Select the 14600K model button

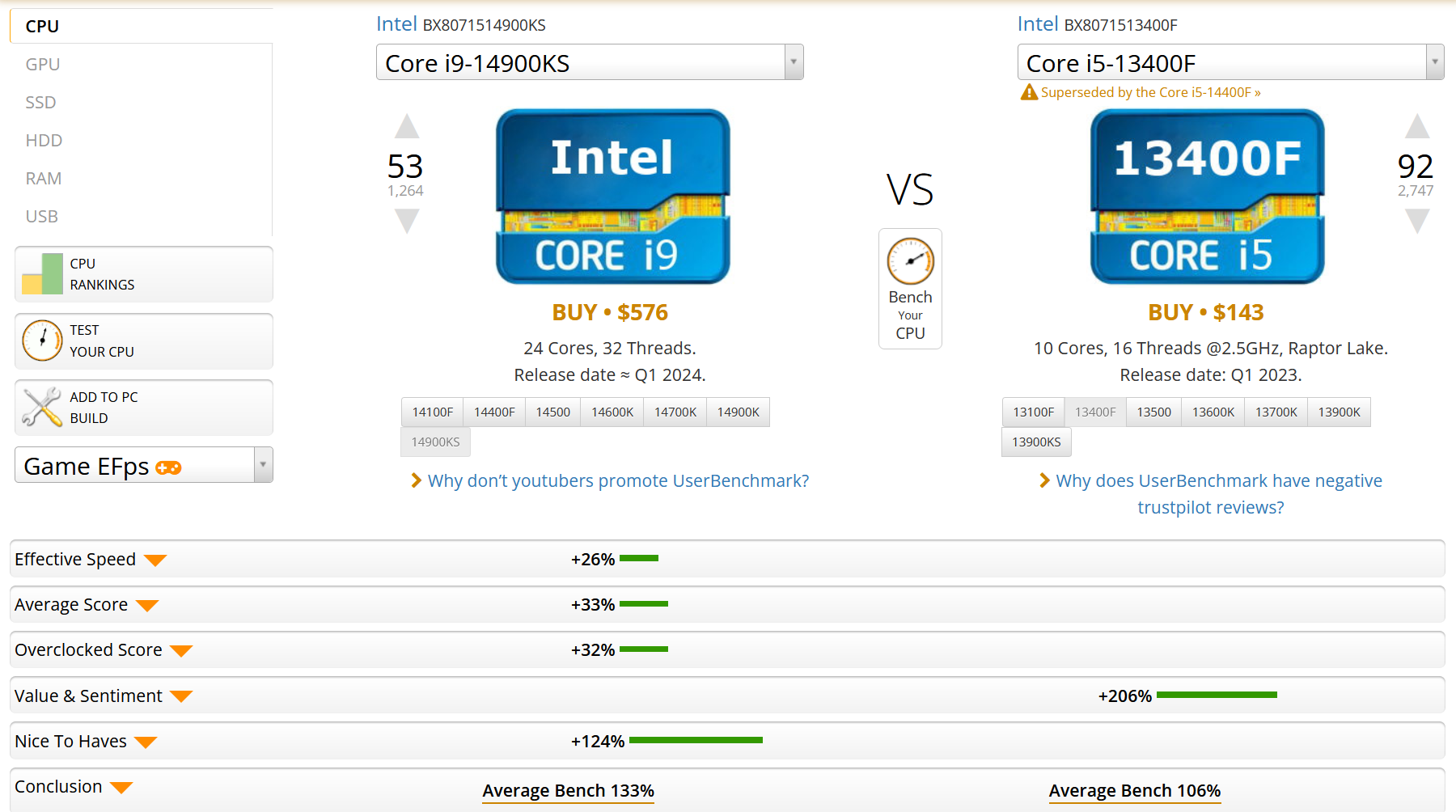click(612, 412)
